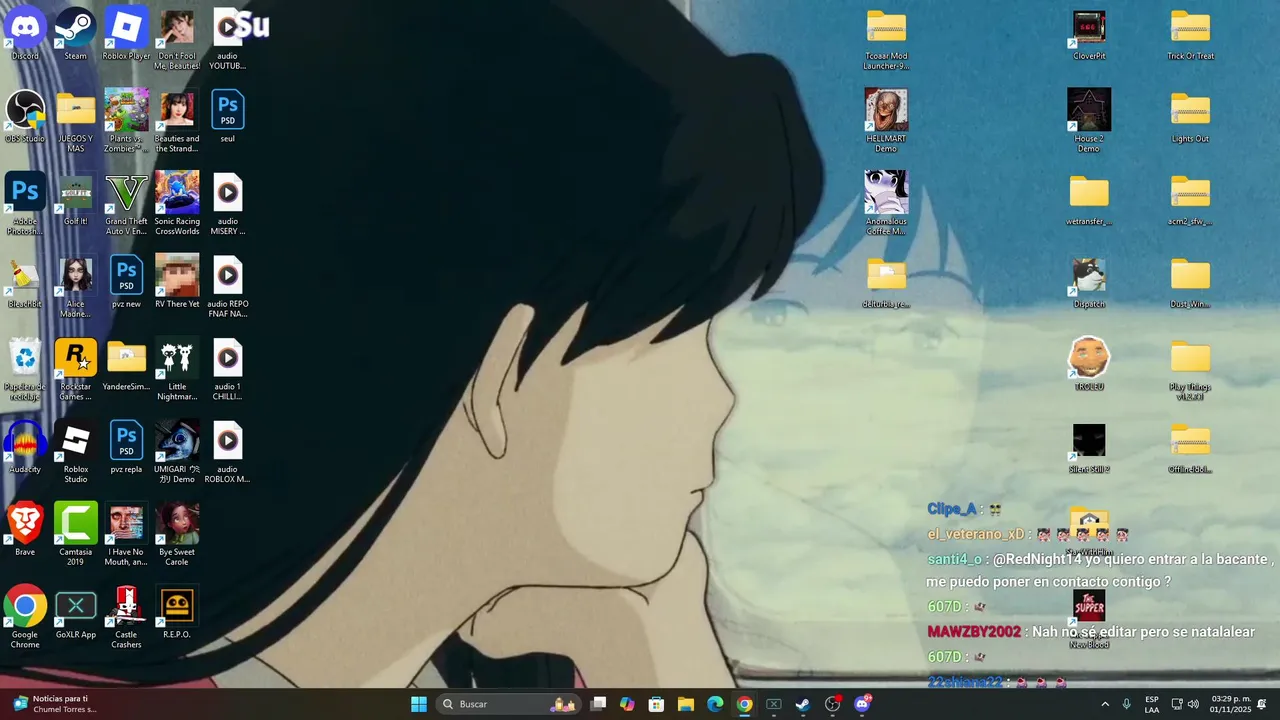Image resolution: width=1280 pixels, height=720 pixels.
Task: Open Google Chrome desktop shortcut
Action: pyautogui.click(x=25, y=618)
